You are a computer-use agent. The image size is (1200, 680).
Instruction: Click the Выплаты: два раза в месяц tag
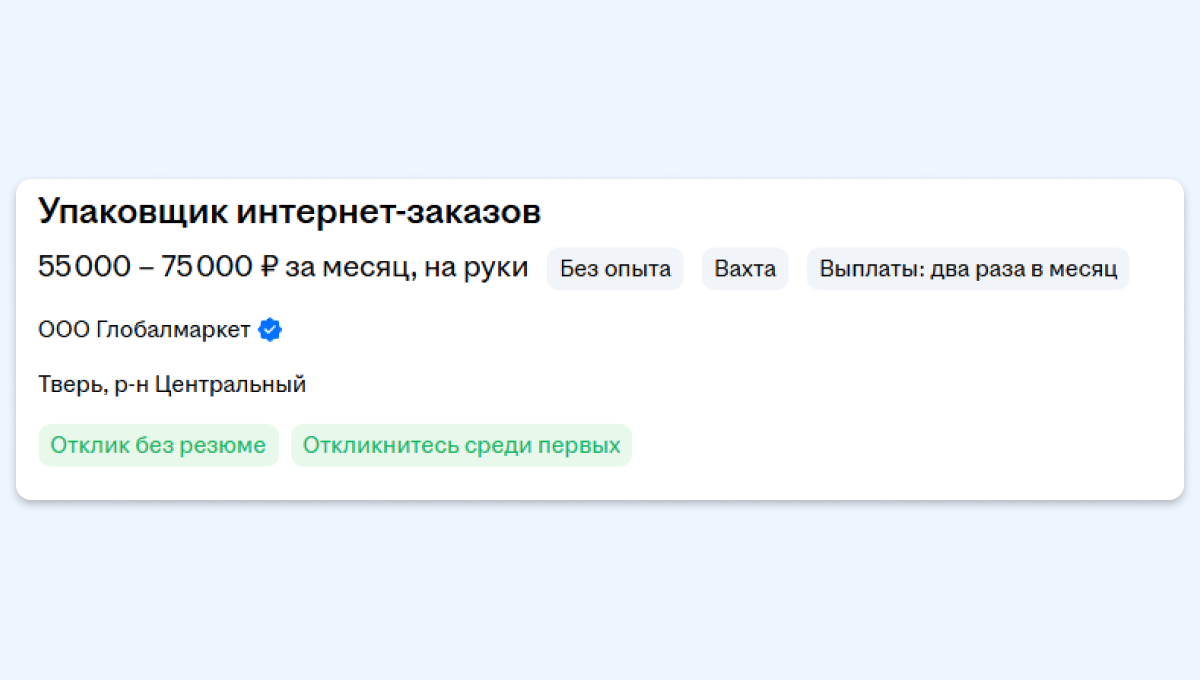point(967,269)
